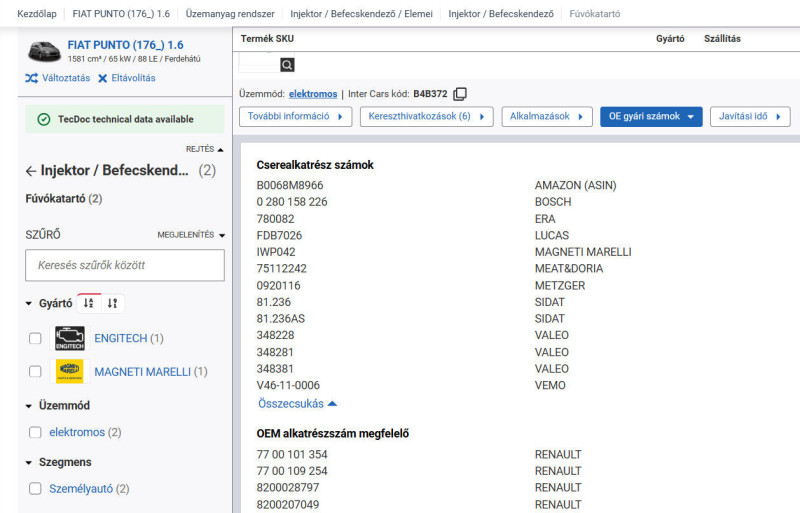Click the MEAT&DORIA manufacturer name
The height and width of the screenshot is (513, 800).
coord(568,268)
